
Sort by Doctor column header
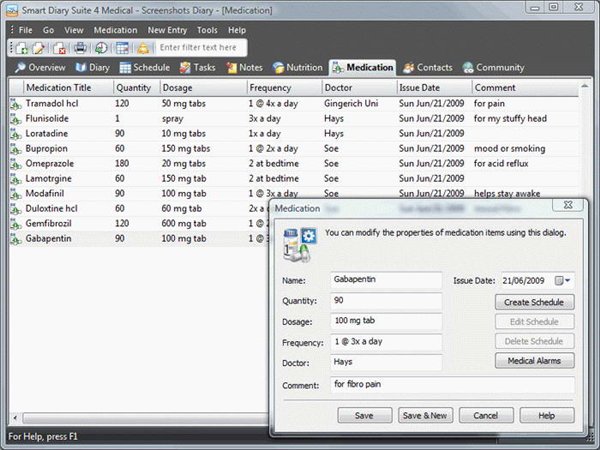(359, 88)
